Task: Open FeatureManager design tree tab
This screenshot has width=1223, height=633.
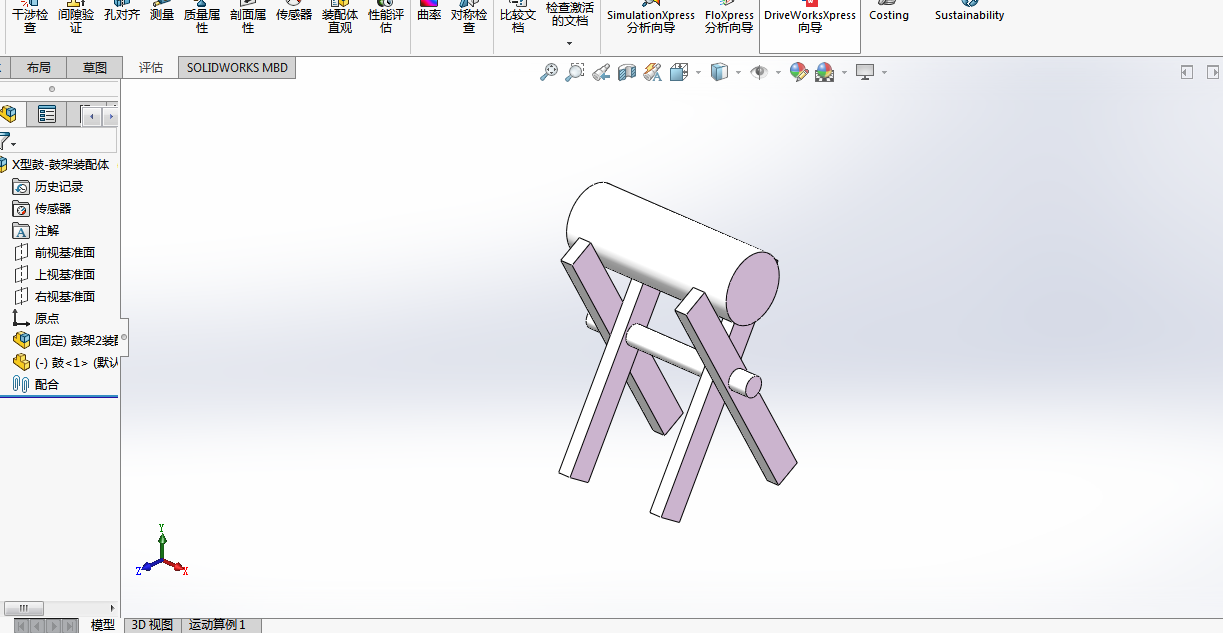Action: click(x=9, y=115)
